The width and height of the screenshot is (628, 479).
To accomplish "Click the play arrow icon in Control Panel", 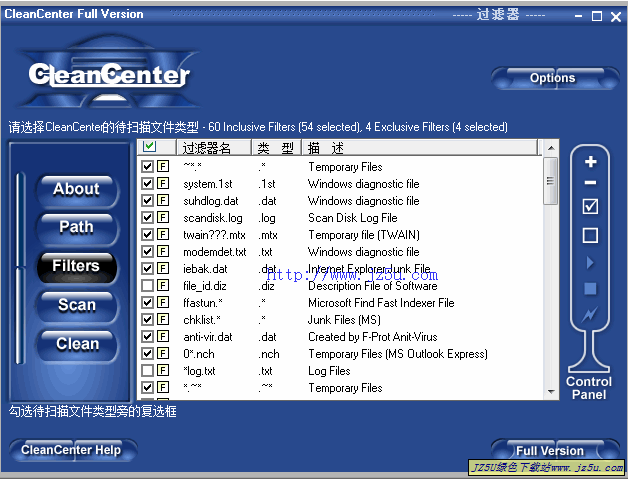I will click(590, 263).
